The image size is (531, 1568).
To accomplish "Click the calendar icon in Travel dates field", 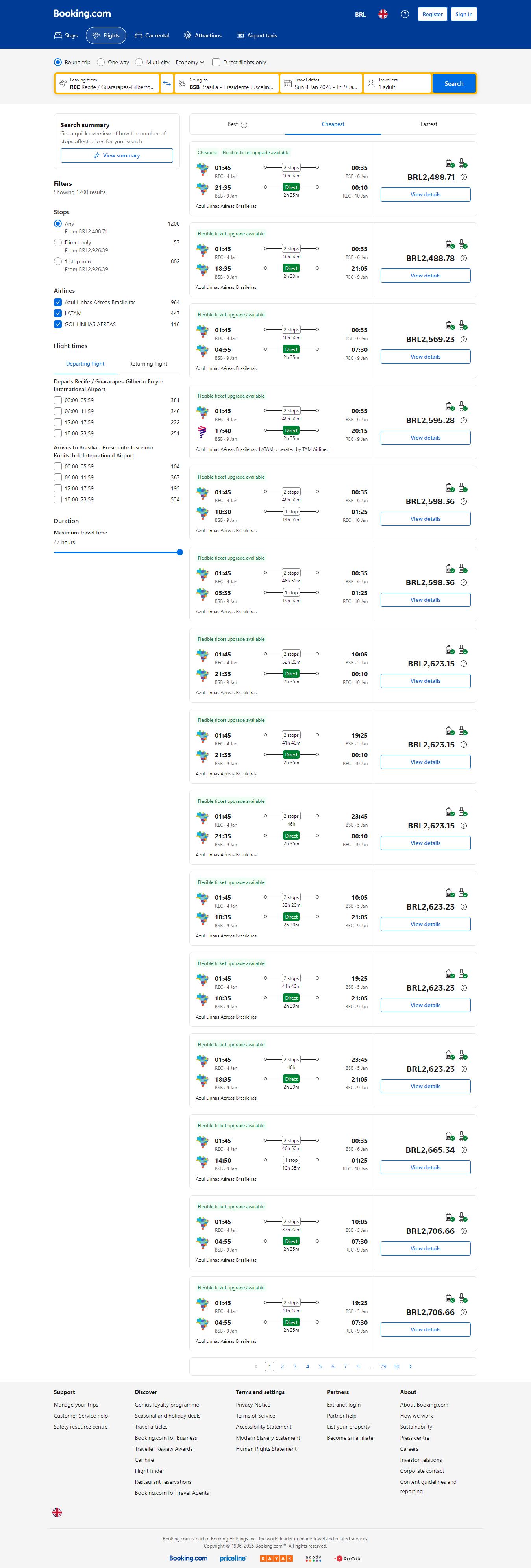I will coord(287,83).
